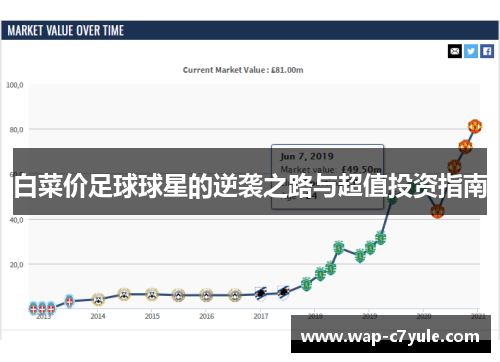
Task: Click the Udinese crest marker at 2014
Action: [98, 299]
